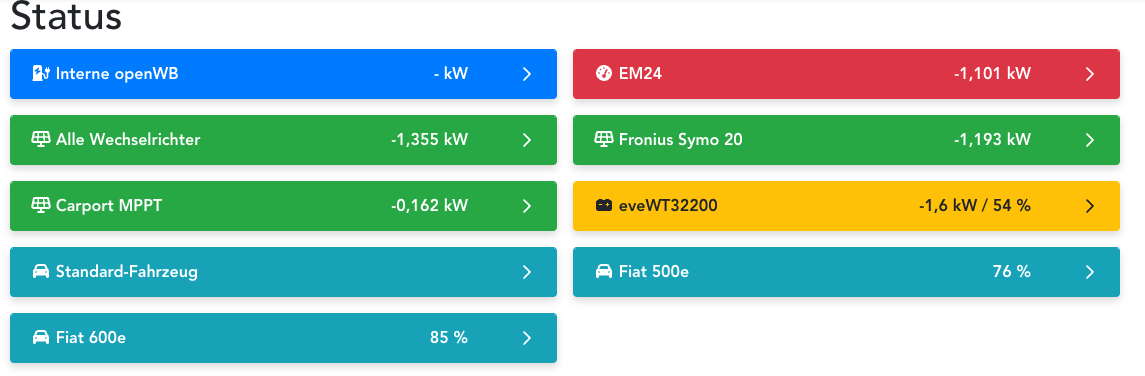Viewport: 1145px width, 376px height.
Task: Click the -1,193 kW value
Action: (992, 139)
